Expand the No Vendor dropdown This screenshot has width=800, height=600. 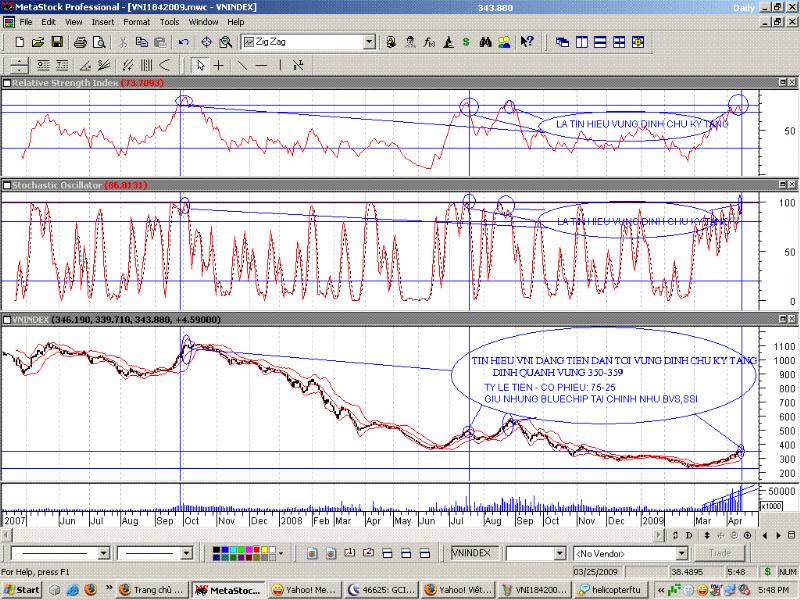682,553
